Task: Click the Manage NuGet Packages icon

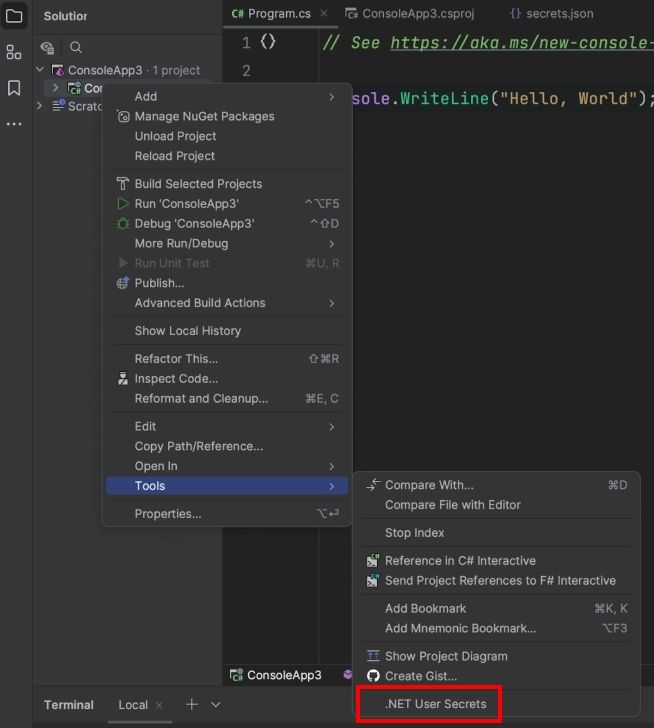Action: pos(123,116)
